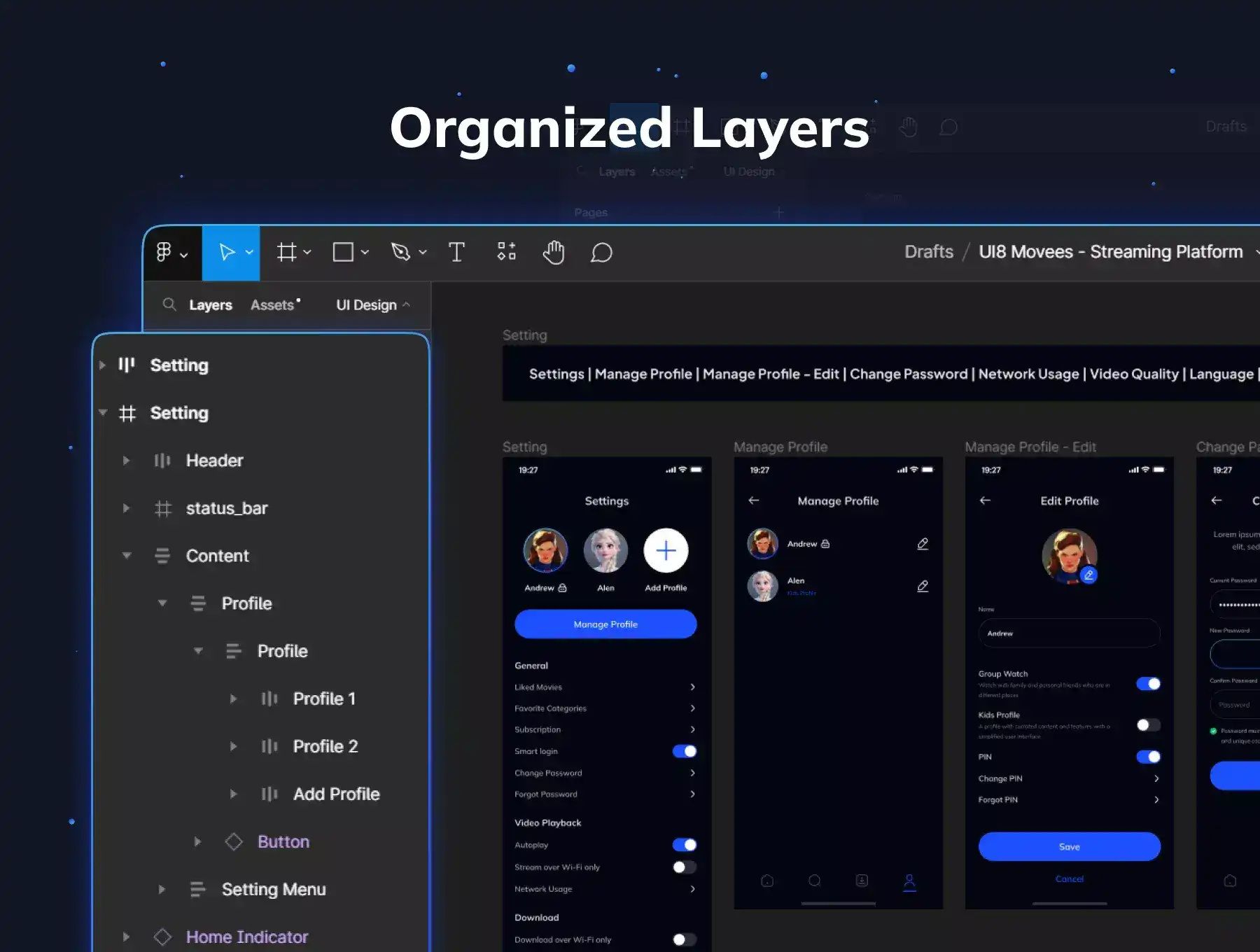Toggle the Autoplay switch
This screenshot has width=1260, height=952.
point(684,845)
